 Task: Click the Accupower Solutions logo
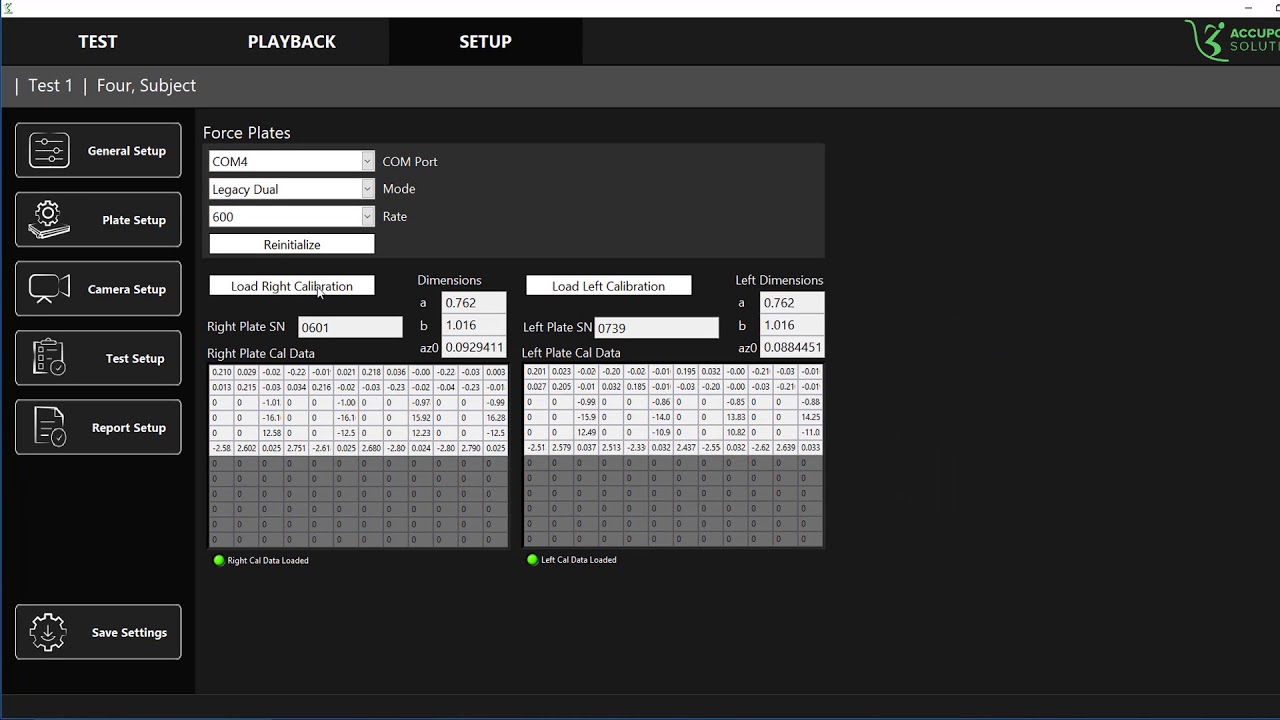pyautogui.click(x=1232, y=40)
